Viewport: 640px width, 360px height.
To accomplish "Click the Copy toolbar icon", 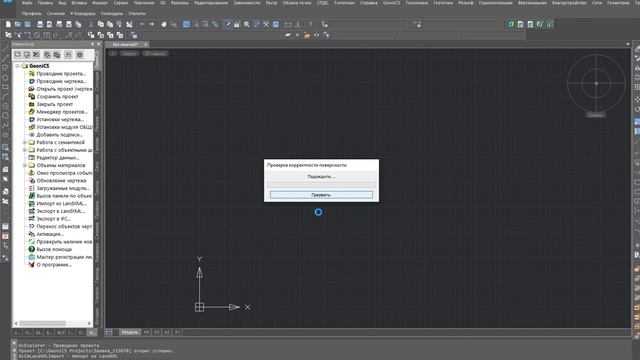I will click(100, 24).
